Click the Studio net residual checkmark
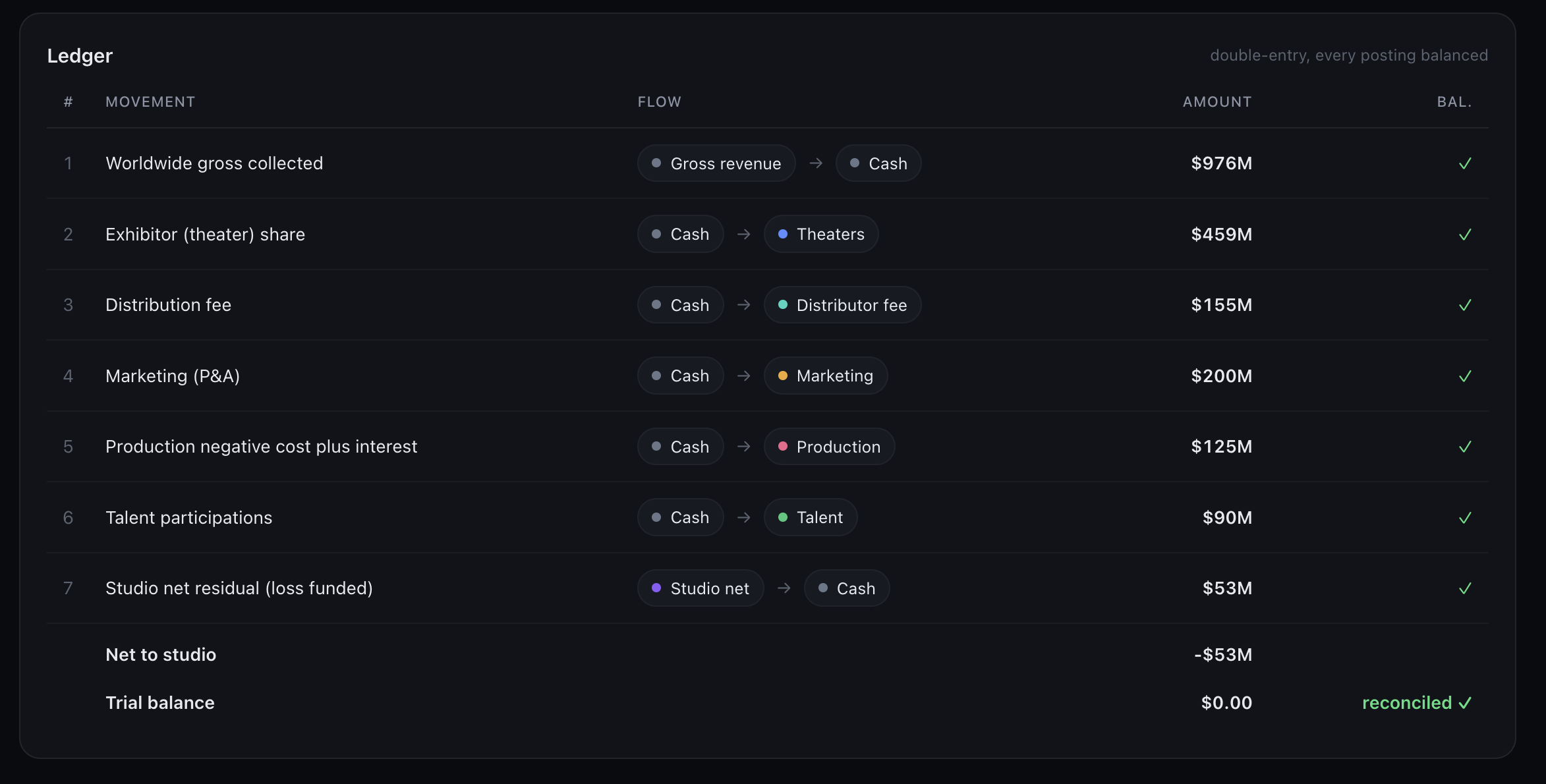Image resolution: width=1546 pixels, height=784 pixels. pos(1465,588)
